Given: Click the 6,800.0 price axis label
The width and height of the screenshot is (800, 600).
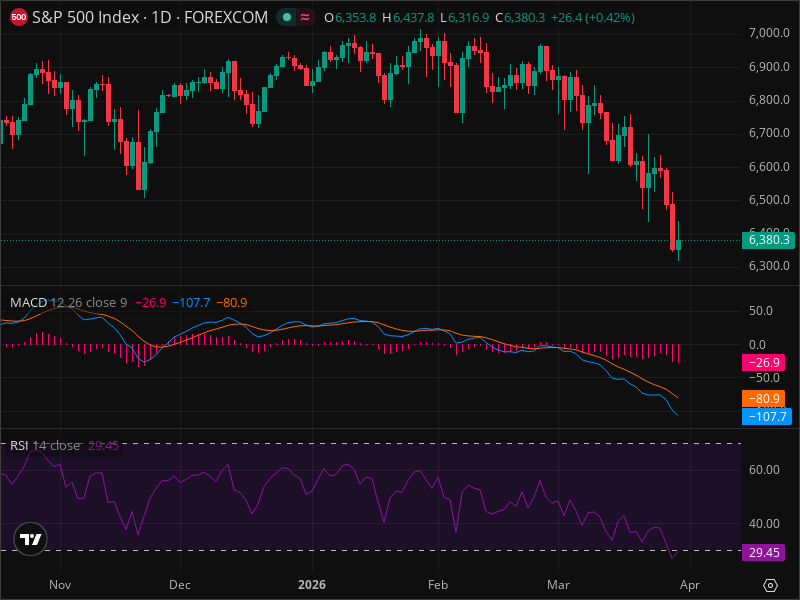Looking at the screenshot, I should [769, 100].
